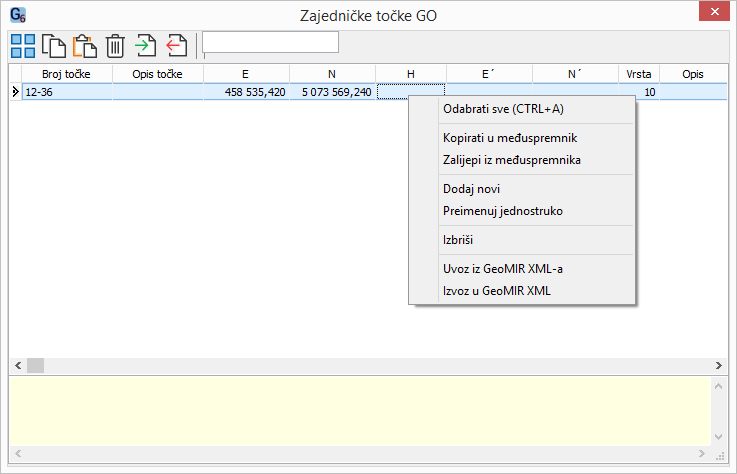Click the trash can delete icon
The width and height of the screenshot is (737, 474).
tap(115, 46)
